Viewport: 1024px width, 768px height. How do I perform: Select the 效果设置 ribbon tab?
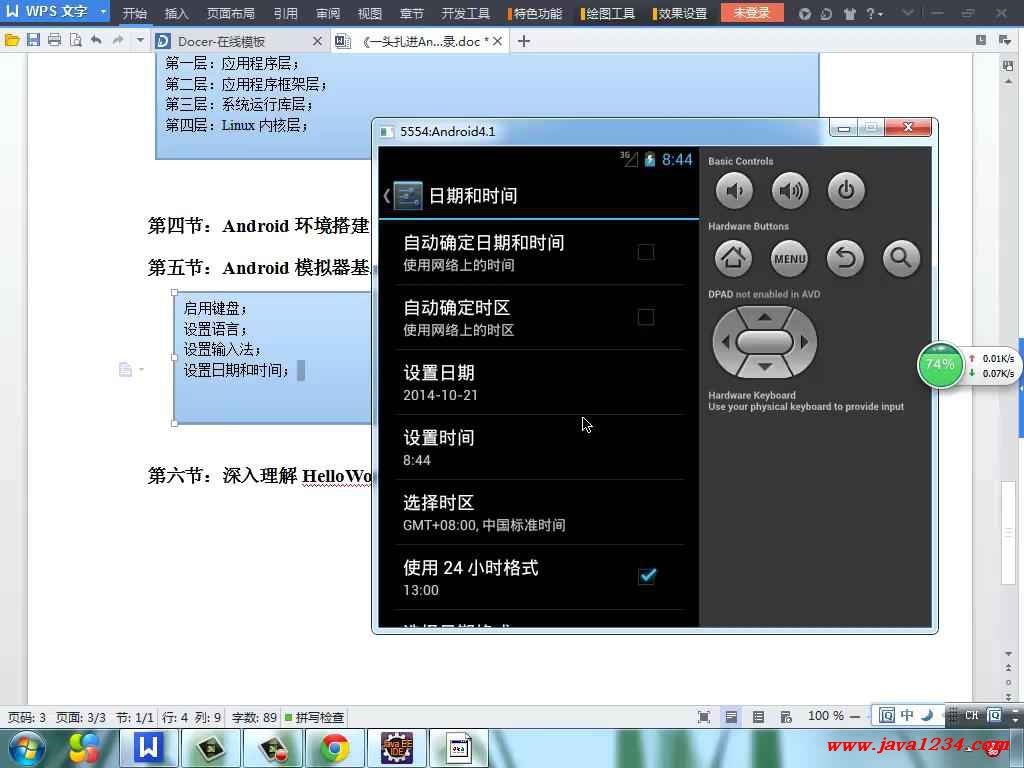680,13
